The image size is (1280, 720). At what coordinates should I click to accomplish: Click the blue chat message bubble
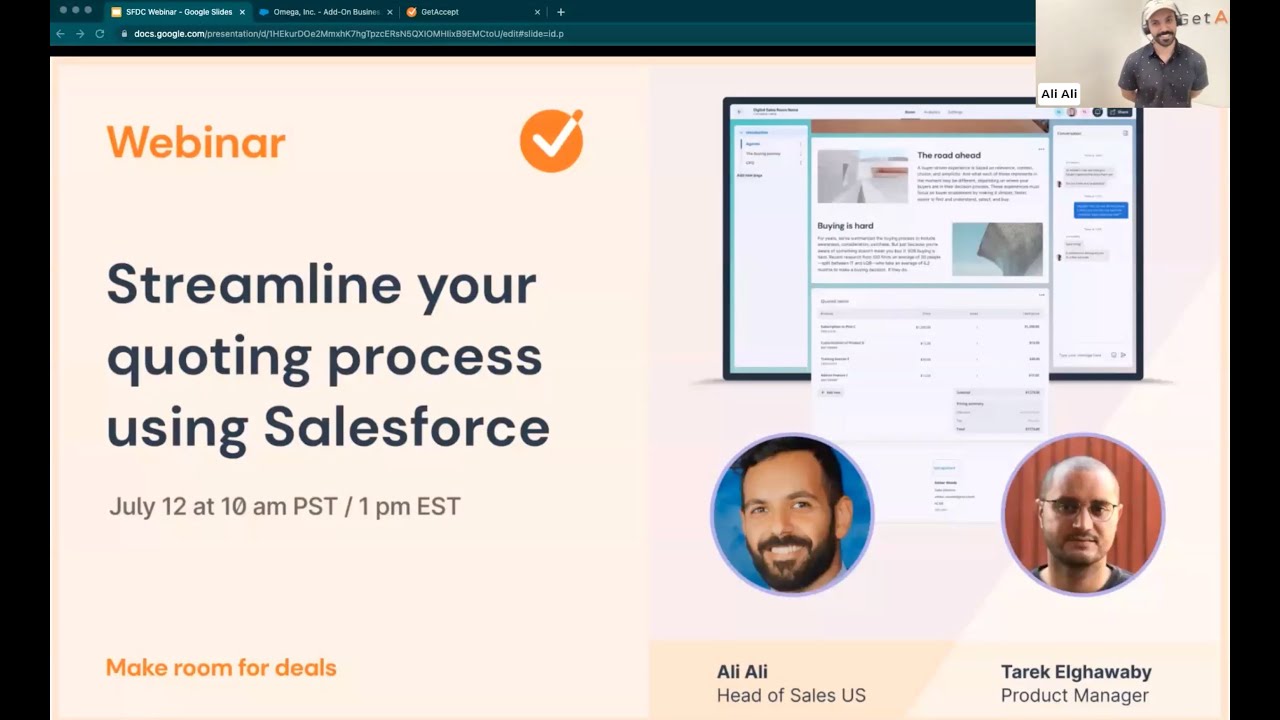tap(1101, 210)
